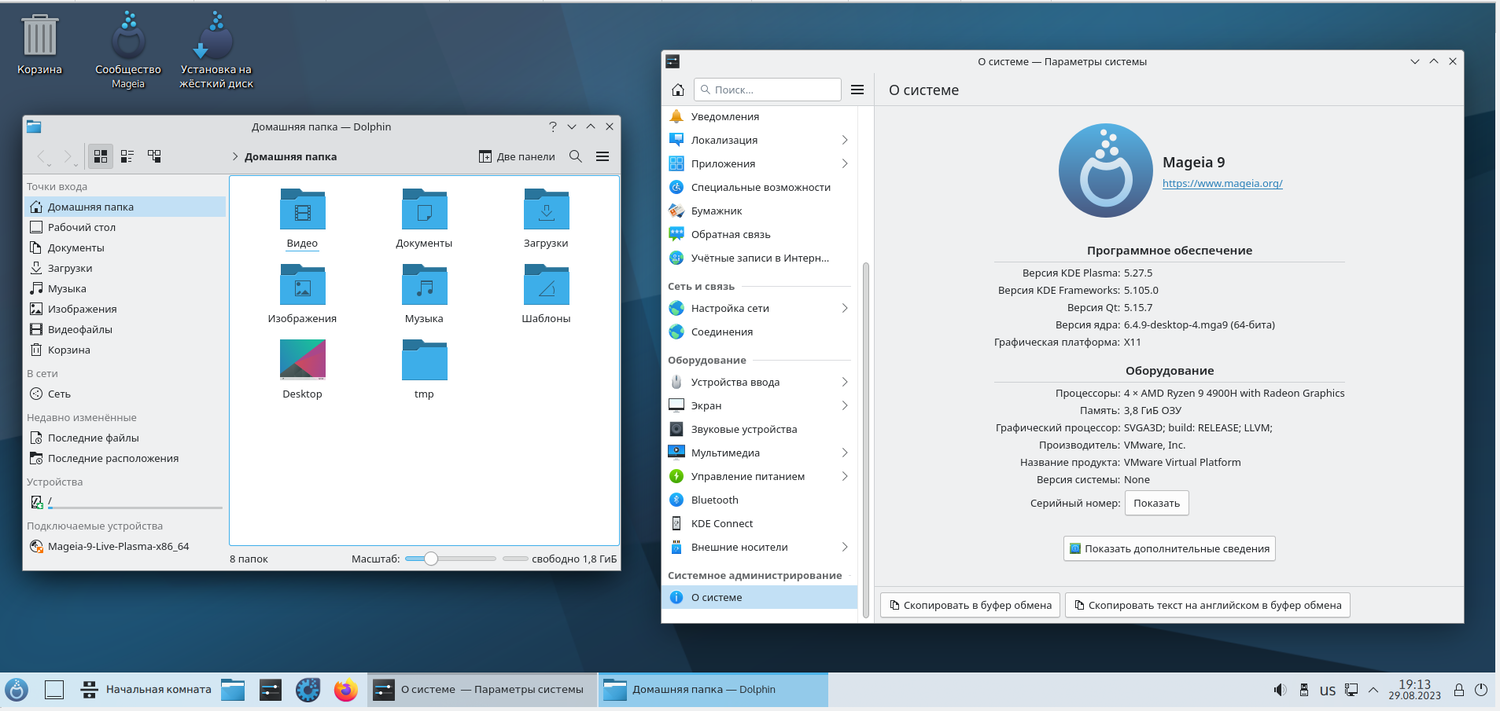This screenshot has height=711, width=1500.
Task: Select Изображения in Dolphin places sidebar
Action: click(125, 309)
